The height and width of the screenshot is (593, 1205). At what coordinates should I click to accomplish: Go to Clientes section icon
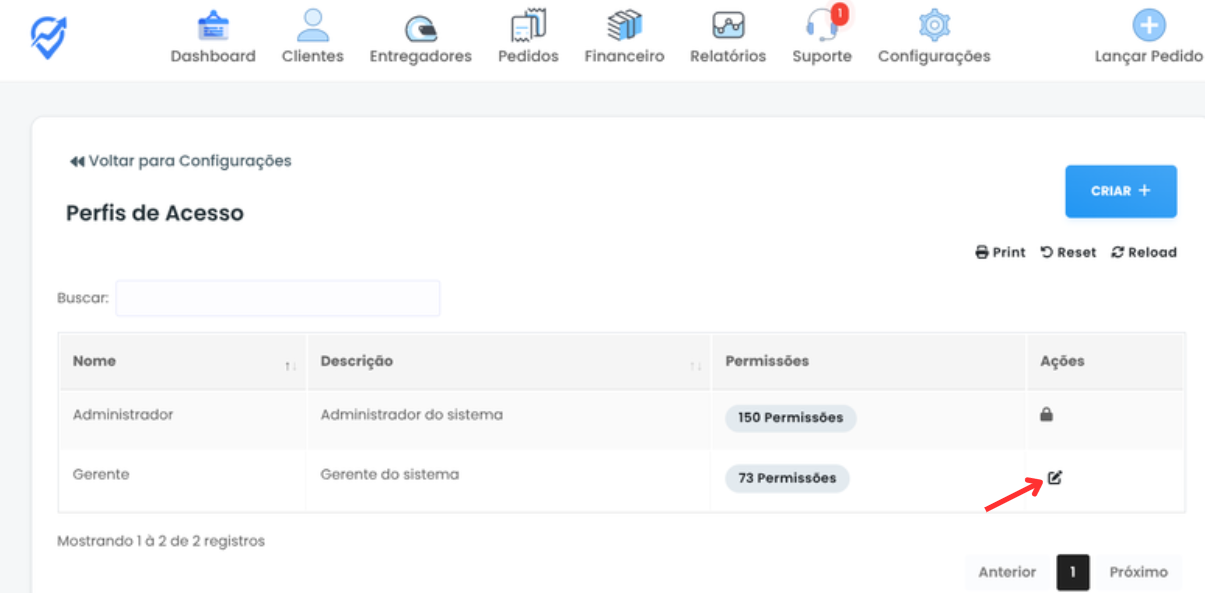pyautogui.click(x=313, y=25)
